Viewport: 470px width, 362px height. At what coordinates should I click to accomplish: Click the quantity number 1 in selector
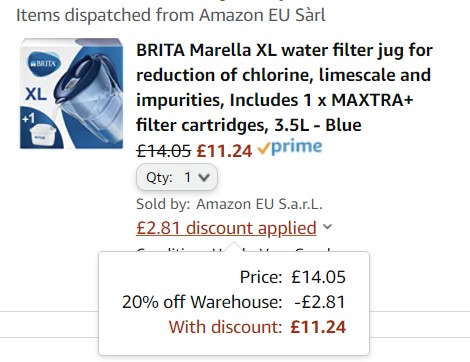click(x=188, y=177)
